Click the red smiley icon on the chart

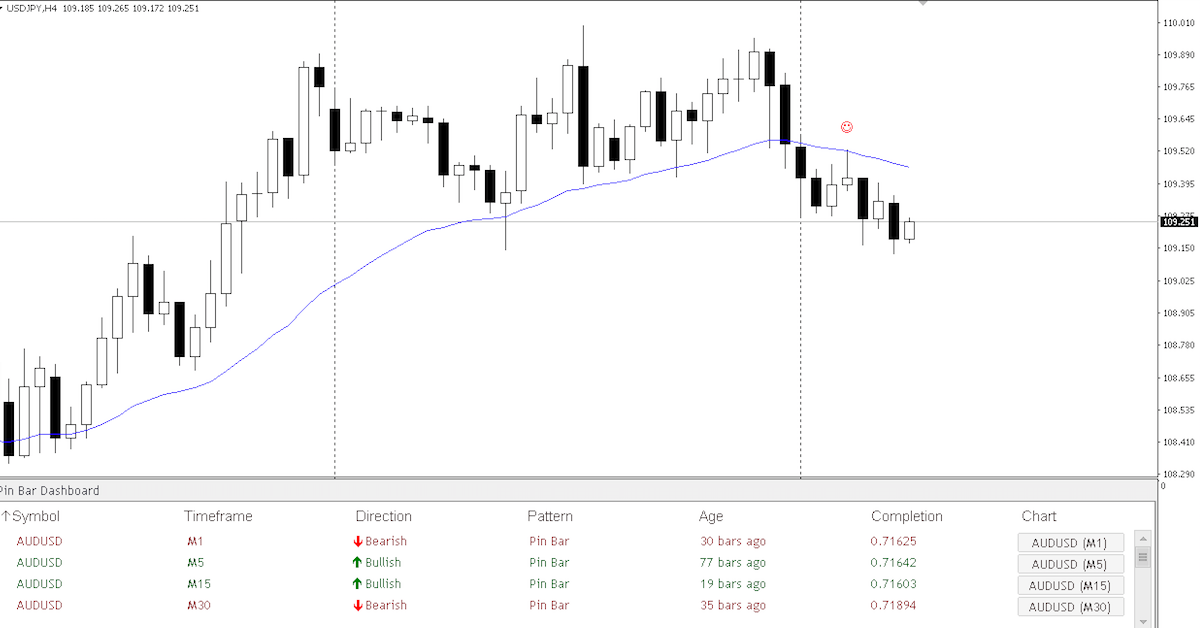point(847,127)
